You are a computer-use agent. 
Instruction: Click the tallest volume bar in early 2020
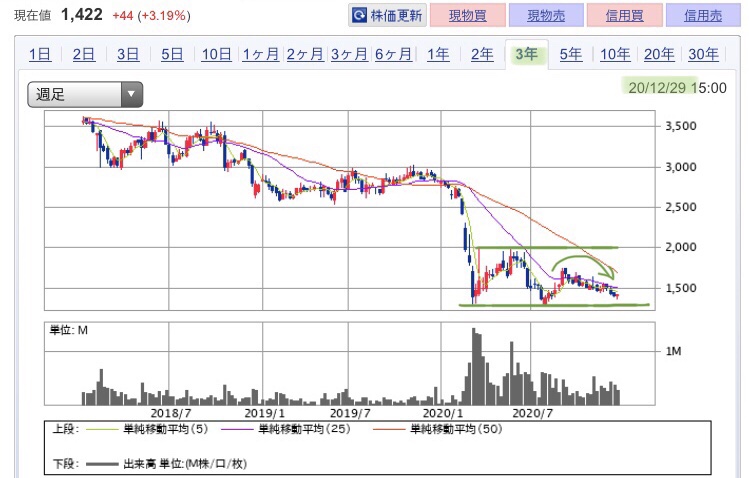(474, 366)
